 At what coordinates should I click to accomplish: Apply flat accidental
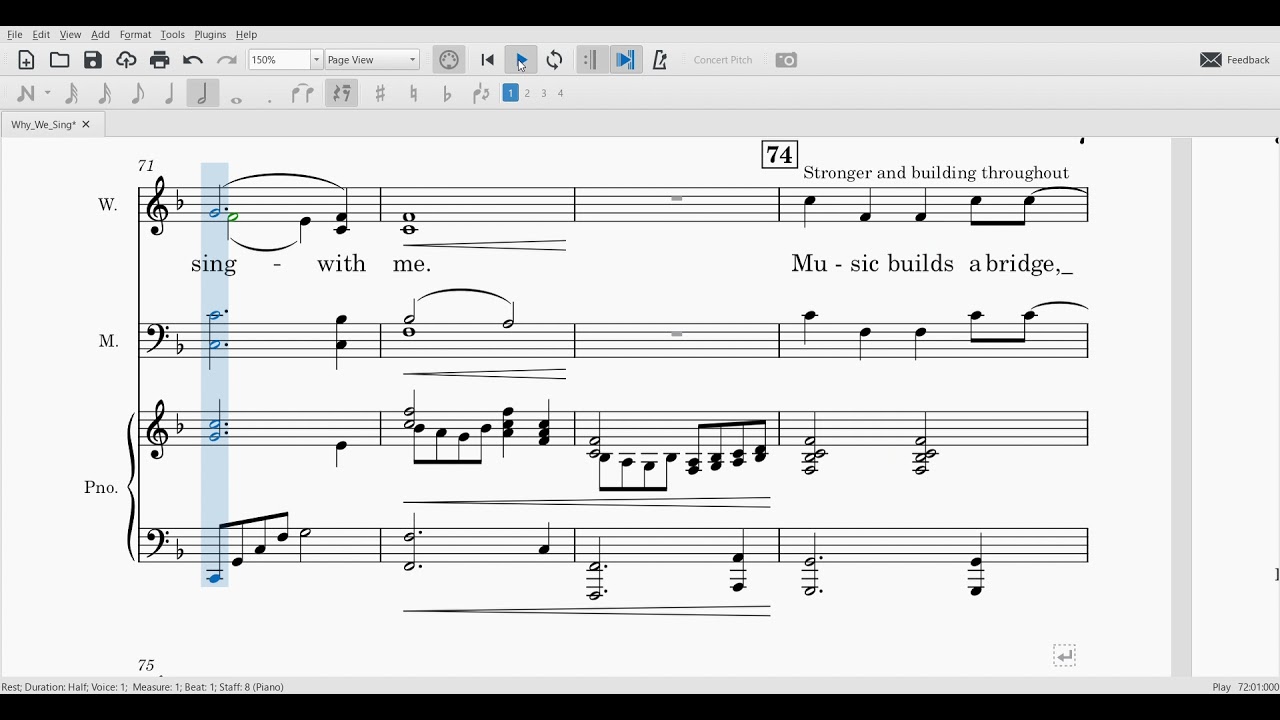(x=447, y=94)
